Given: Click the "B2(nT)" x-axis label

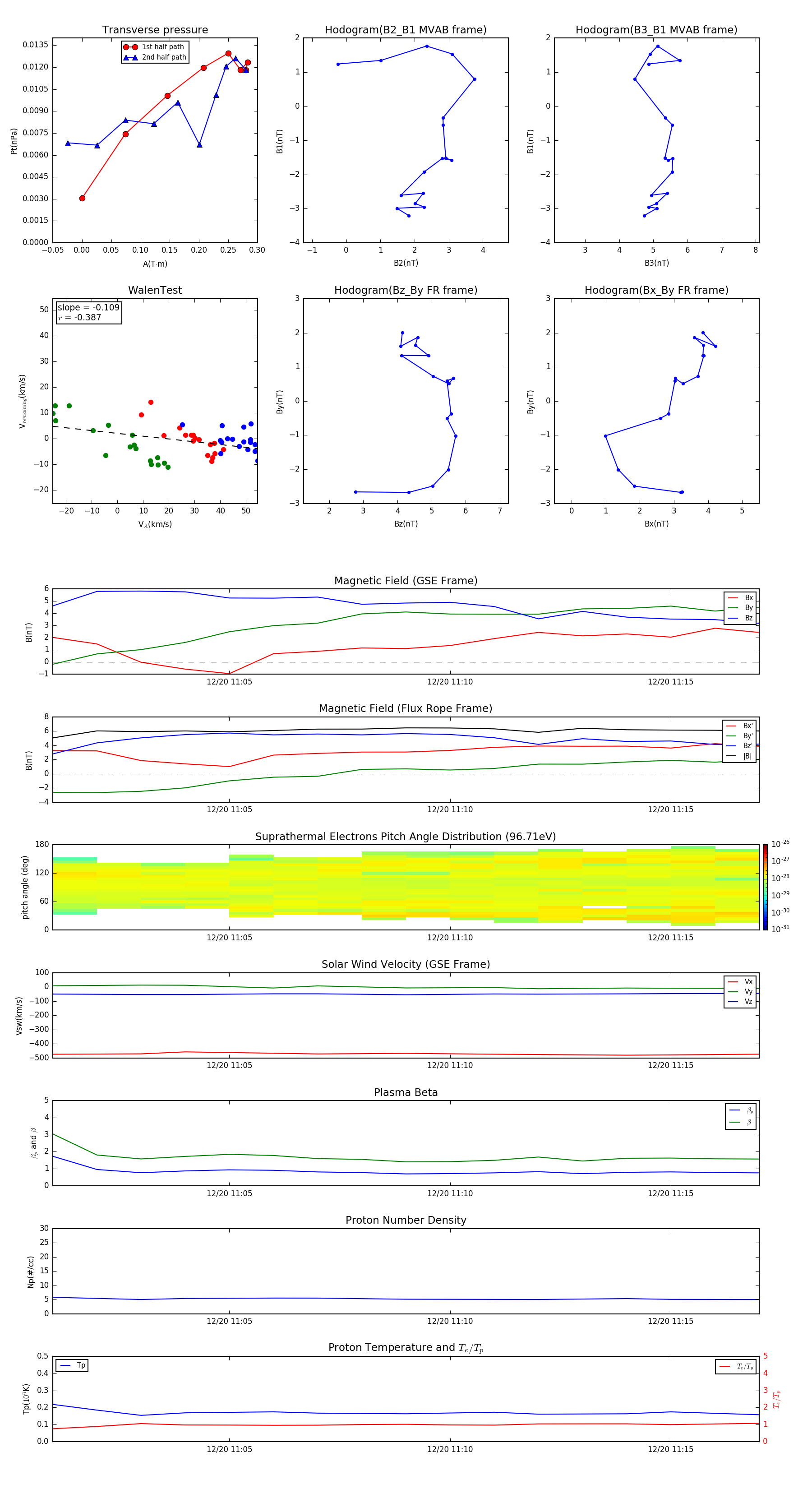Looking at the screenshot, I should (x=406, y=263).
